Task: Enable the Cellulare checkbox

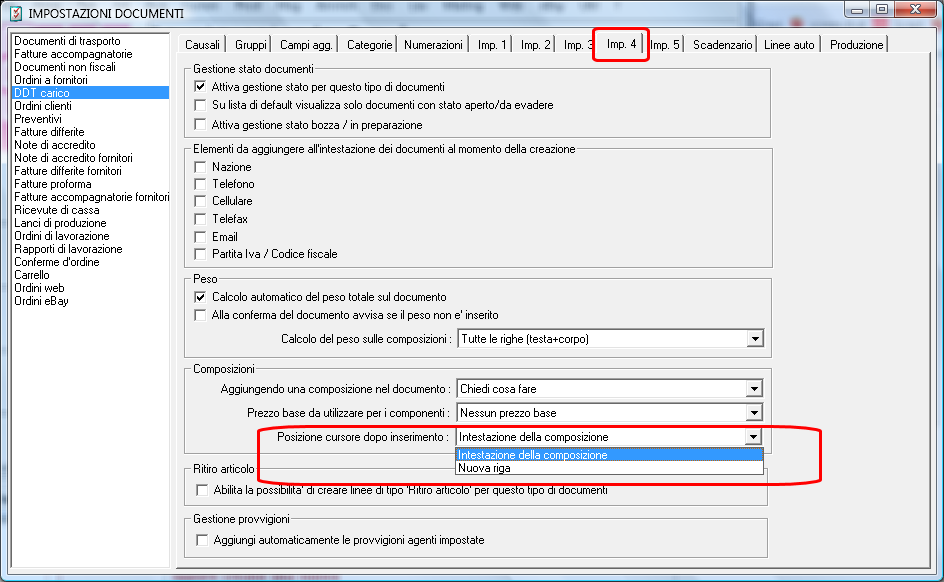Action: [x=200, y=201]
